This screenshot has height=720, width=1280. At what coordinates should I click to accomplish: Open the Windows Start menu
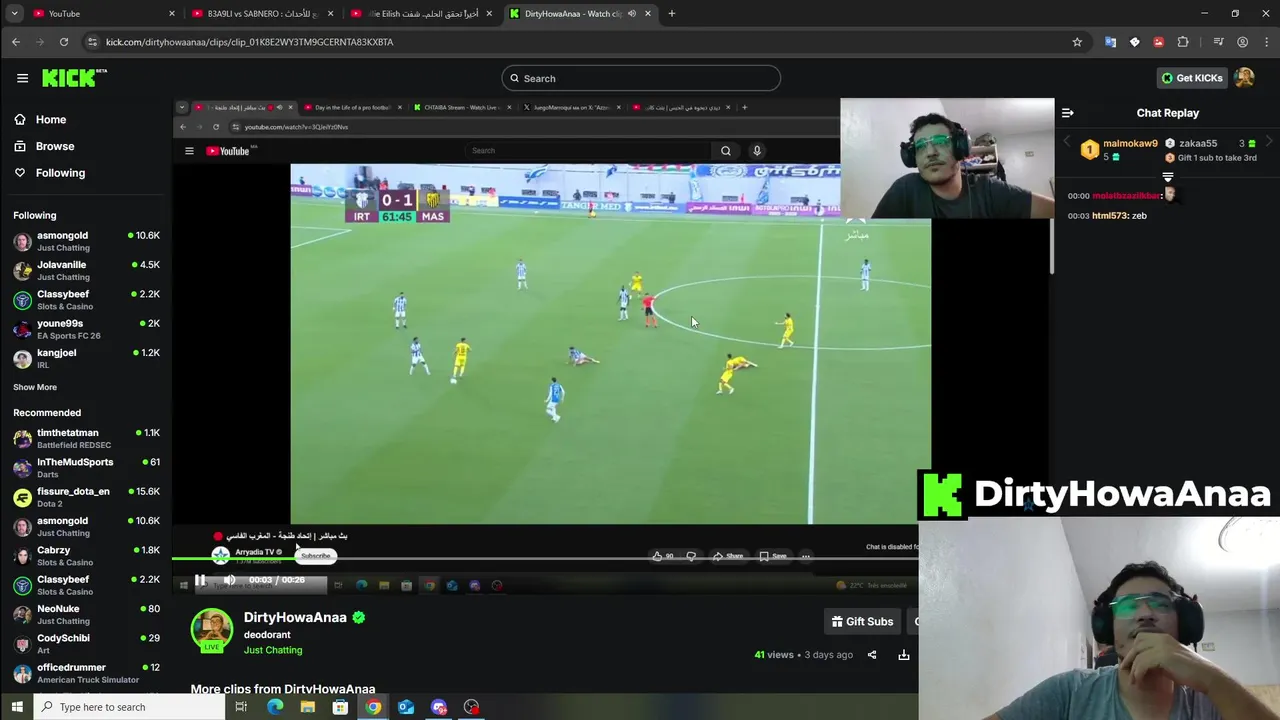(x=16, y=707)
